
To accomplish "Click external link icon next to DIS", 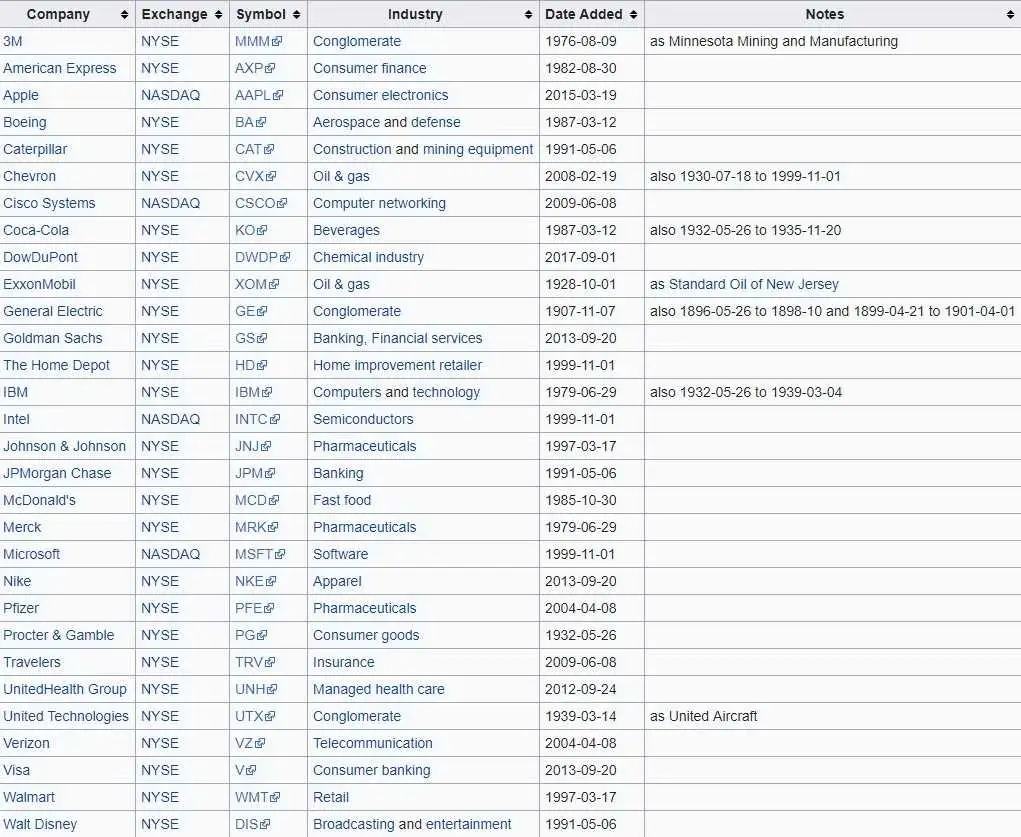I will pyautogui.click(x=264, y=824).
